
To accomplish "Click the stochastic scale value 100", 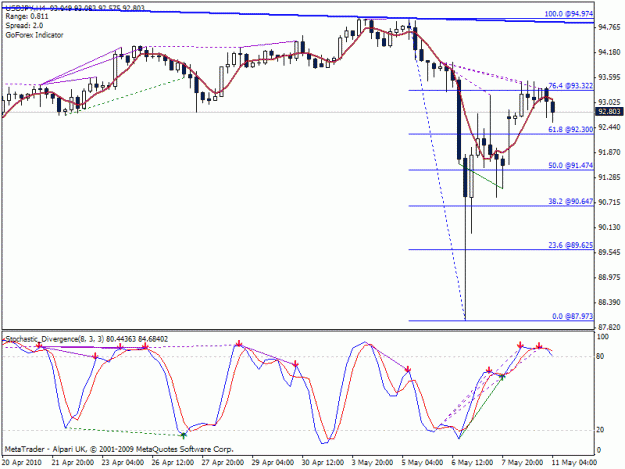I will pyautogui.click(x=602, y=337).
